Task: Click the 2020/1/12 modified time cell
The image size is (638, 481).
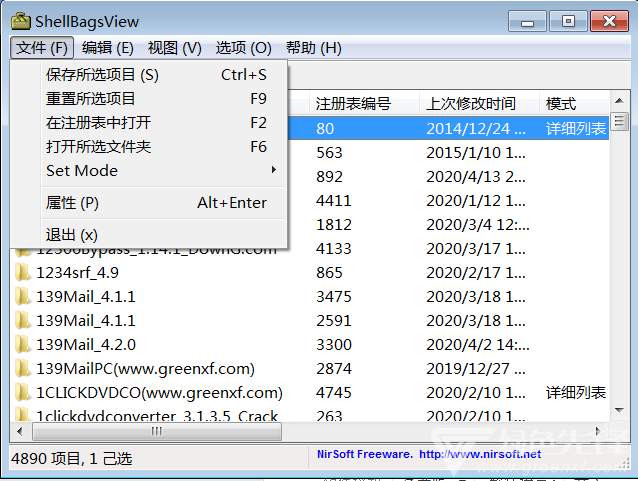Action: pyautogui.click(x=476, y=201)
